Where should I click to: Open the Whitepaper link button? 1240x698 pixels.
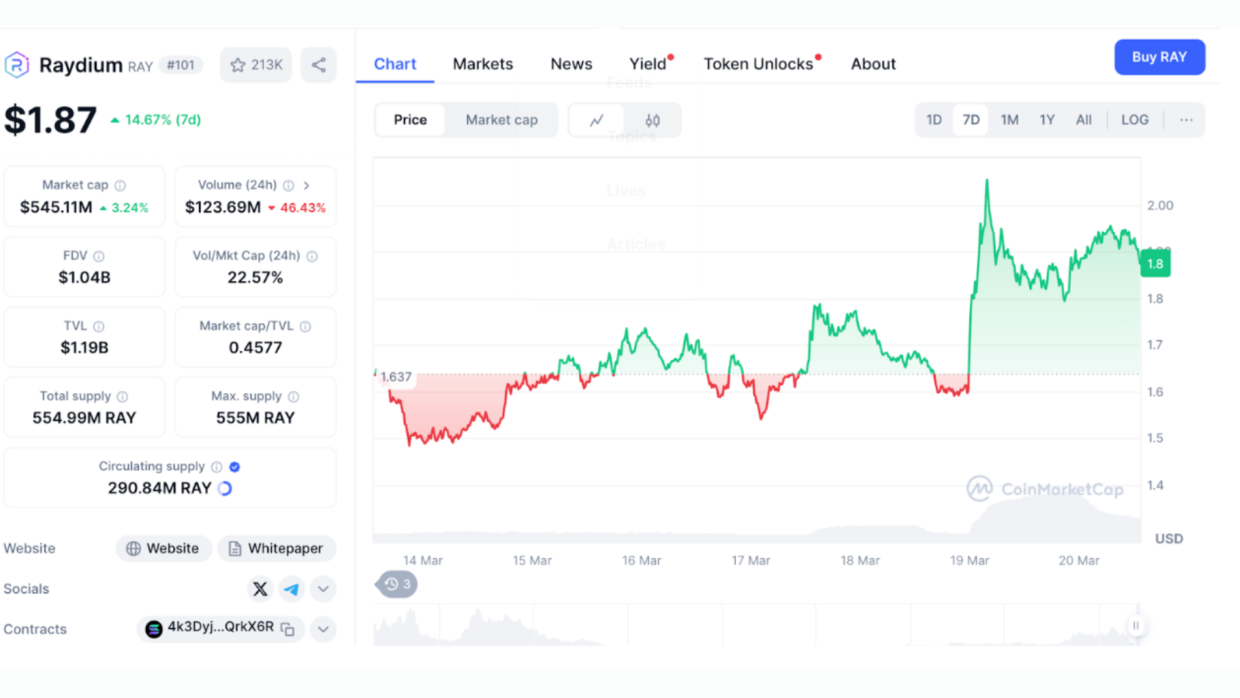[277, 548]
